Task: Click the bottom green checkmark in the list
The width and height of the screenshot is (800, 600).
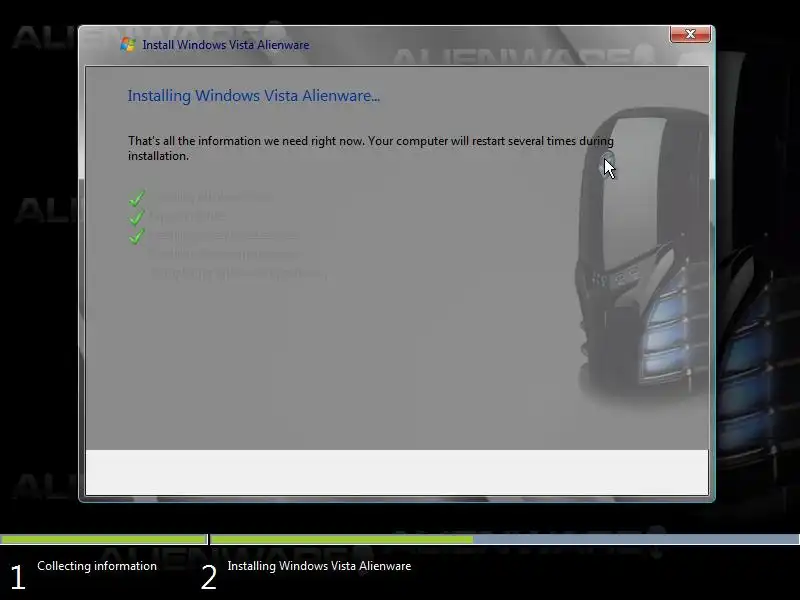Action: (137, 236)
